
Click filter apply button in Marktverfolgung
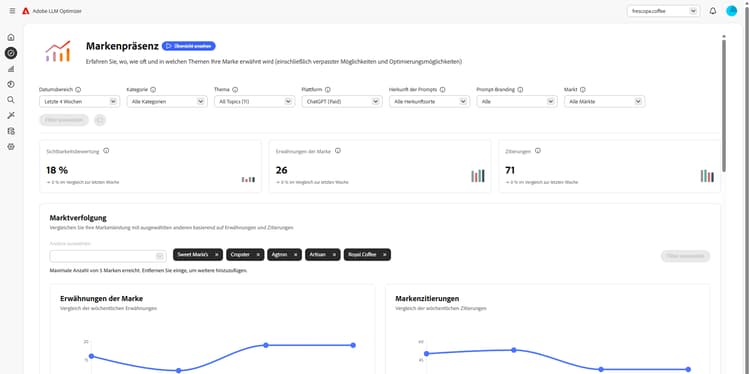point(685,256)
